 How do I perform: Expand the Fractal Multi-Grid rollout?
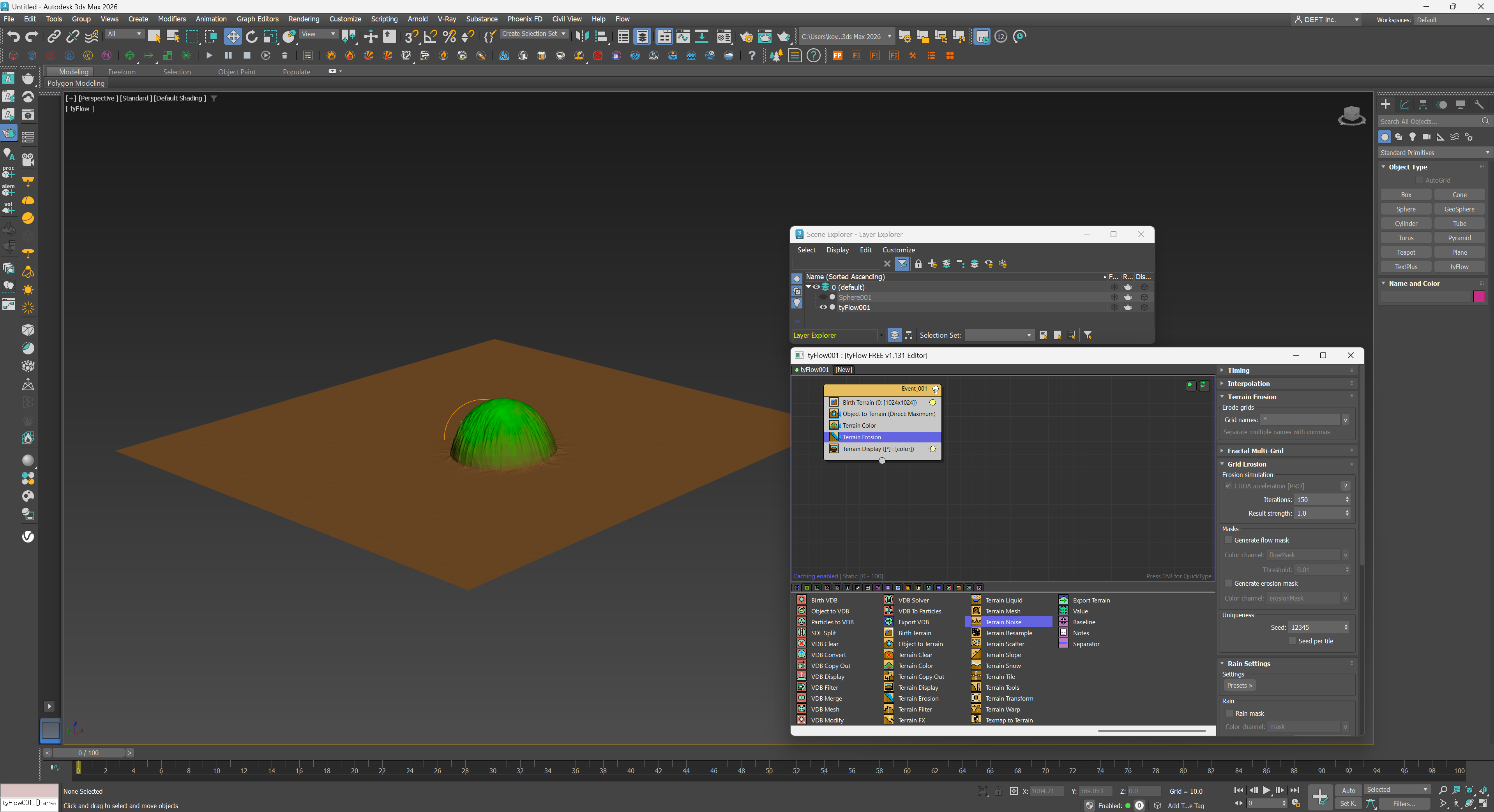click(x=1255, y=451)
